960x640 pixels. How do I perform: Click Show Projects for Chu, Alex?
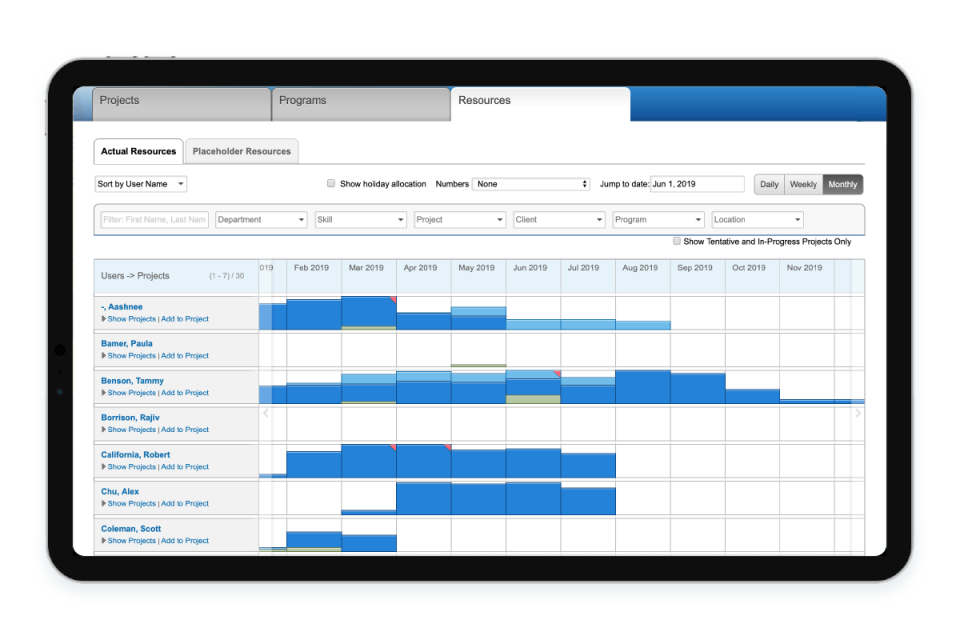coord(131,503)
